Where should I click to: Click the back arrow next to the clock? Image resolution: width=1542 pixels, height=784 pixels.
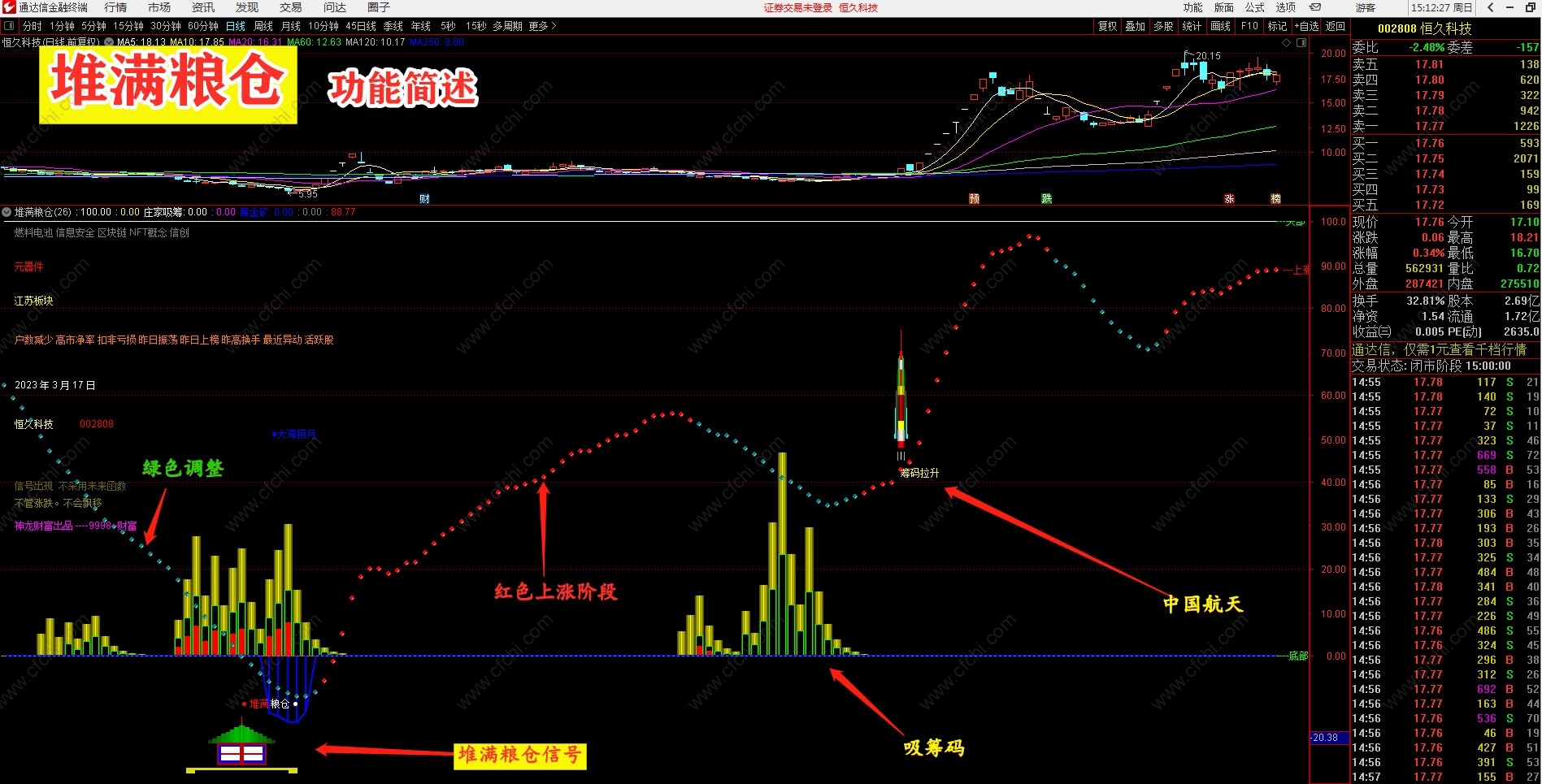point(1490,7)
